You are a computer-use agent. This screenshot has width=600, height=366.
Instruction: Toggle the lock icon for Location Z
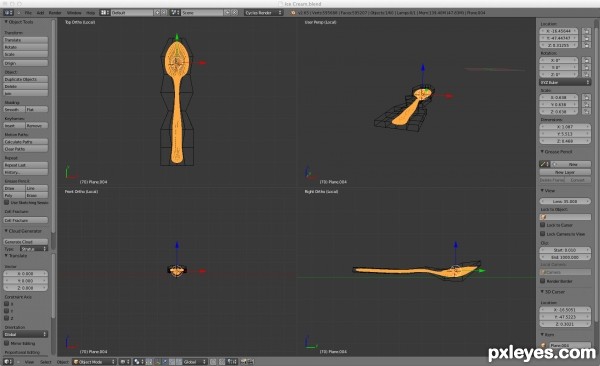586,45
